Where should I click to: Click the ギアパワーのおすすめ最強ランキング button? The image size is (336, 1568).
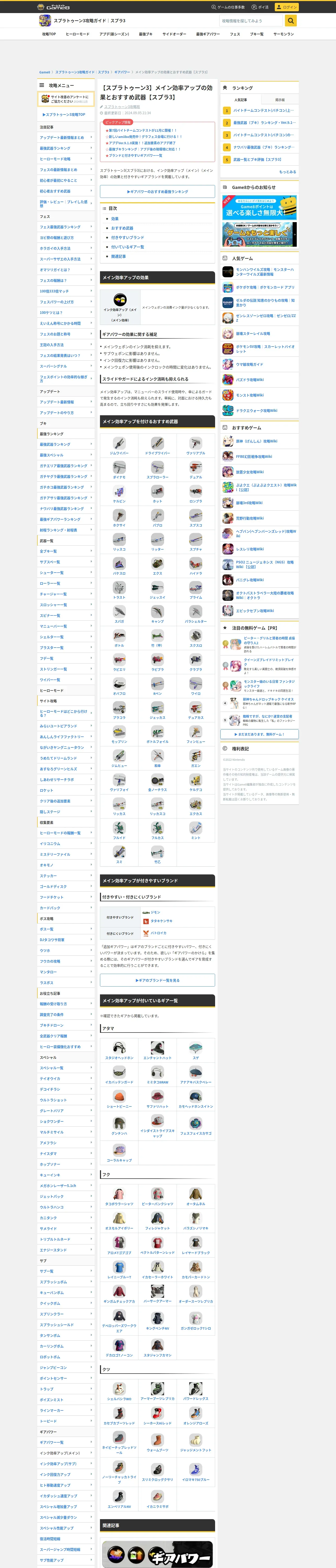pos(157,192)
